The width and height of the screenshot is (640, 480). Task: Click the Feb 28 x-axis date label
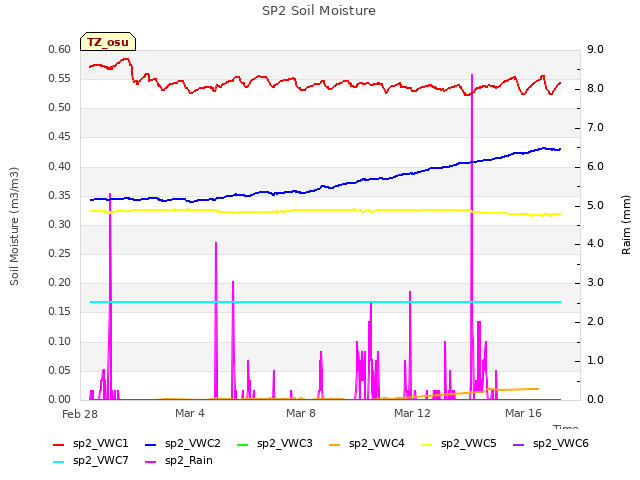[80, 414]
